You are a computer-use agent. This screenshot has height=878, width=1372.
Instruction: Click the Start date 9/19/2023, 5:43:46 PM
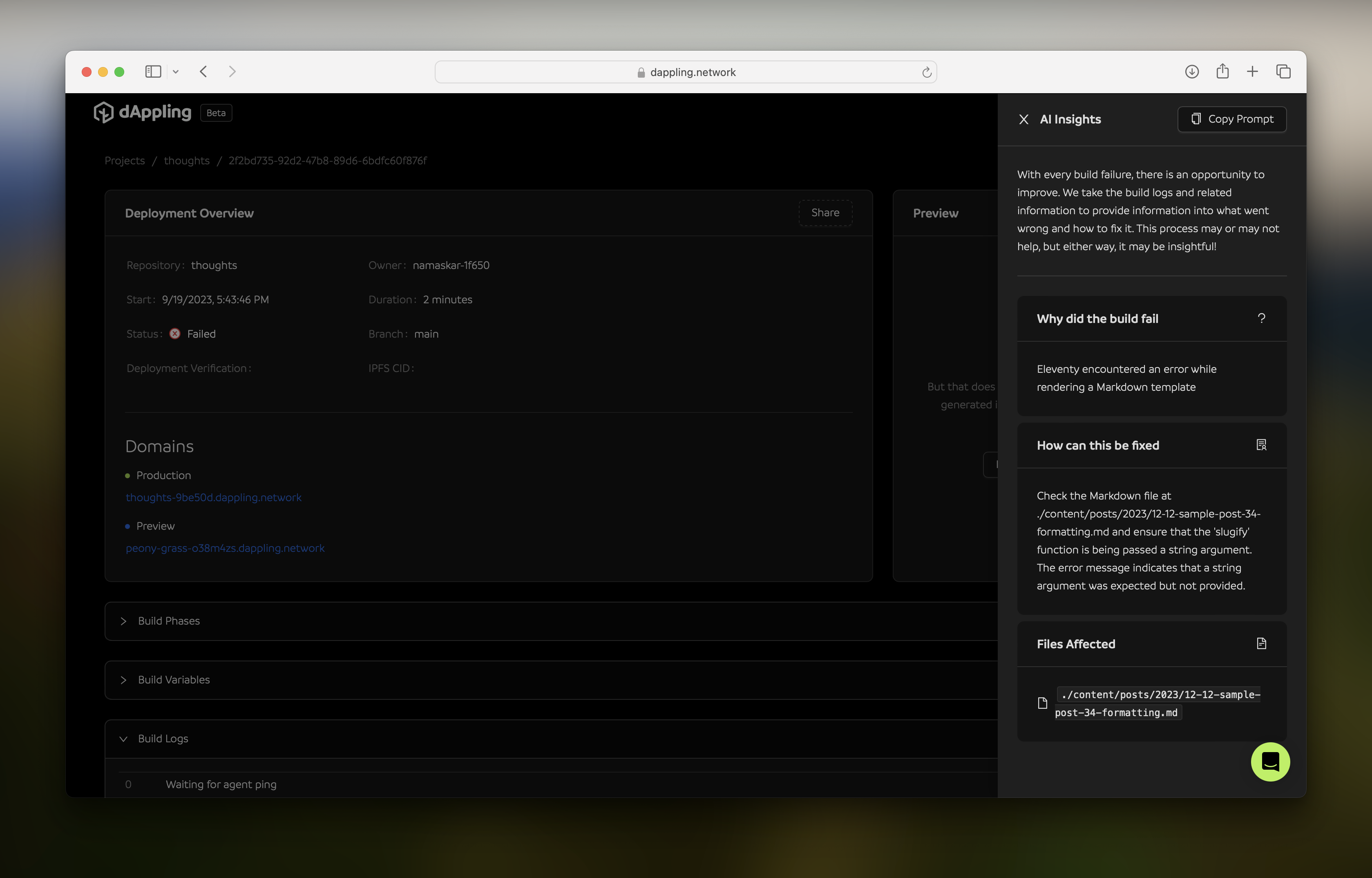coord(215,300)
